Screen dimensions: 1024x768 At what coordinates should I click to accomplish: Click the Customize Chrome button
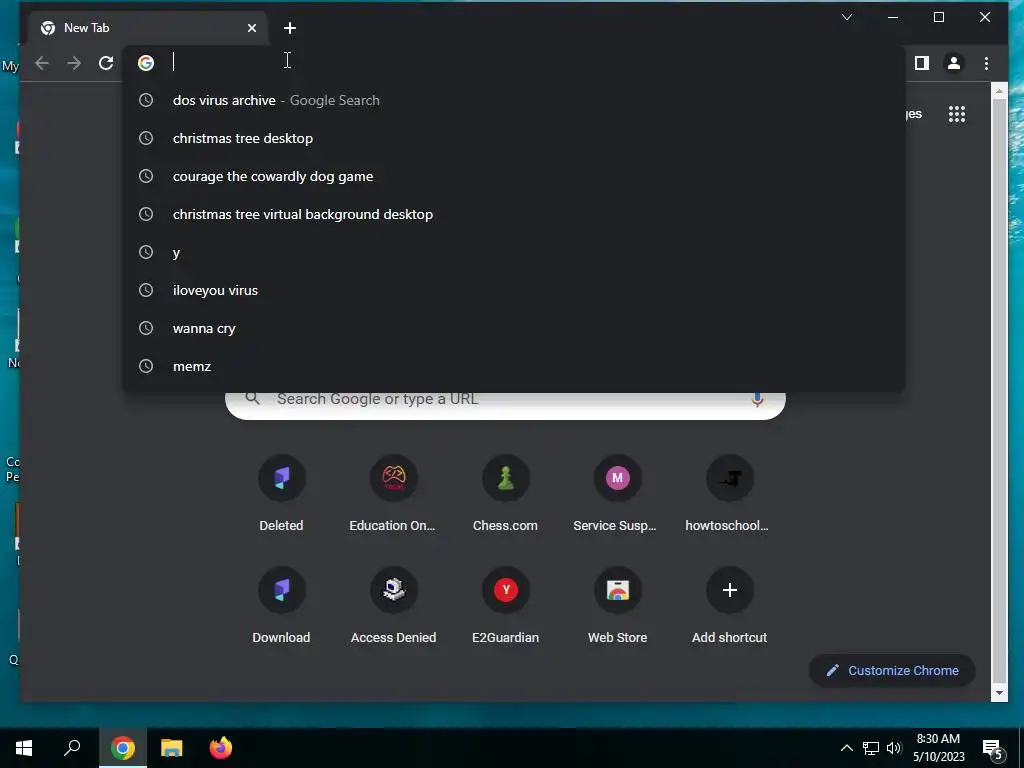[892, 671]
